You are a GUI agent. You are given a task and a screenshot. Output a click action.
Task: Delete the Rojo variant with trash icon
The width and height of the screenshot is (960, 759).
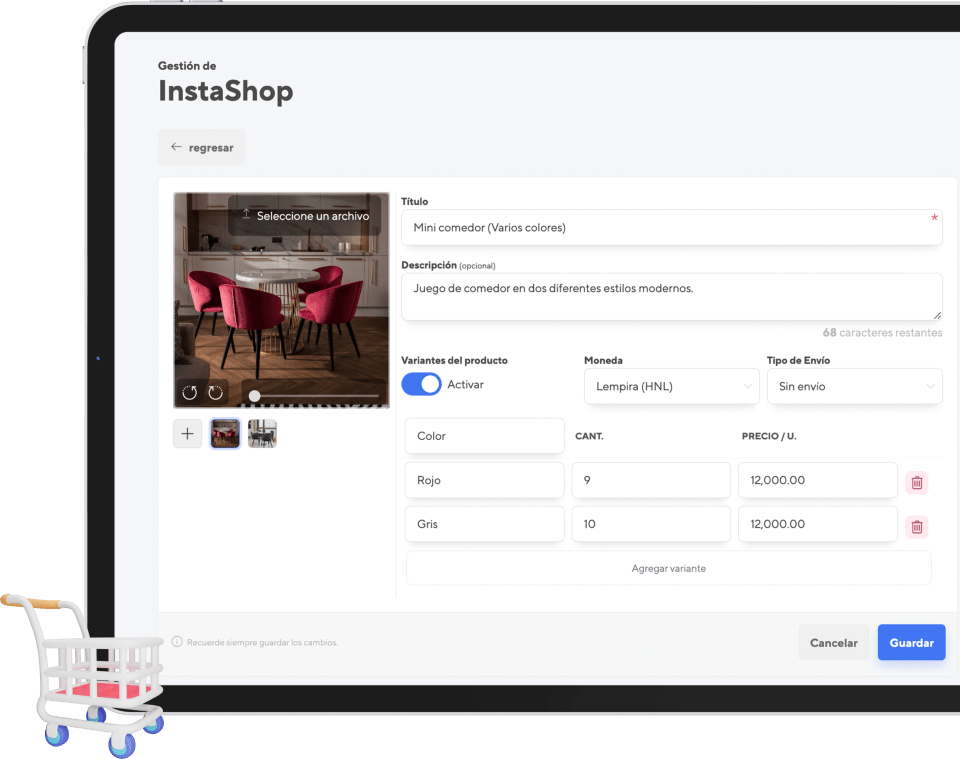click(916, 482)
